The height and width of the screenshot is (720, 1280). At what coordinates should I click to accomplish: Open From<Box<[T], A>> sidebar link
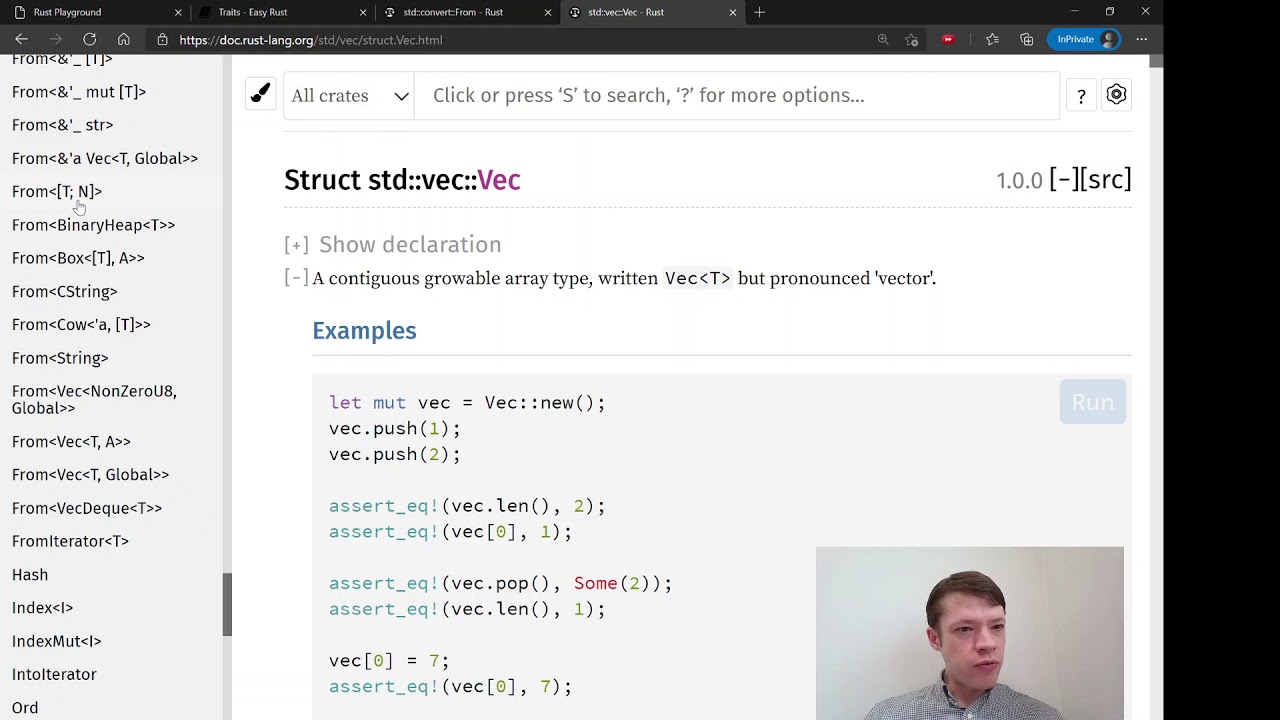point(78,258)
